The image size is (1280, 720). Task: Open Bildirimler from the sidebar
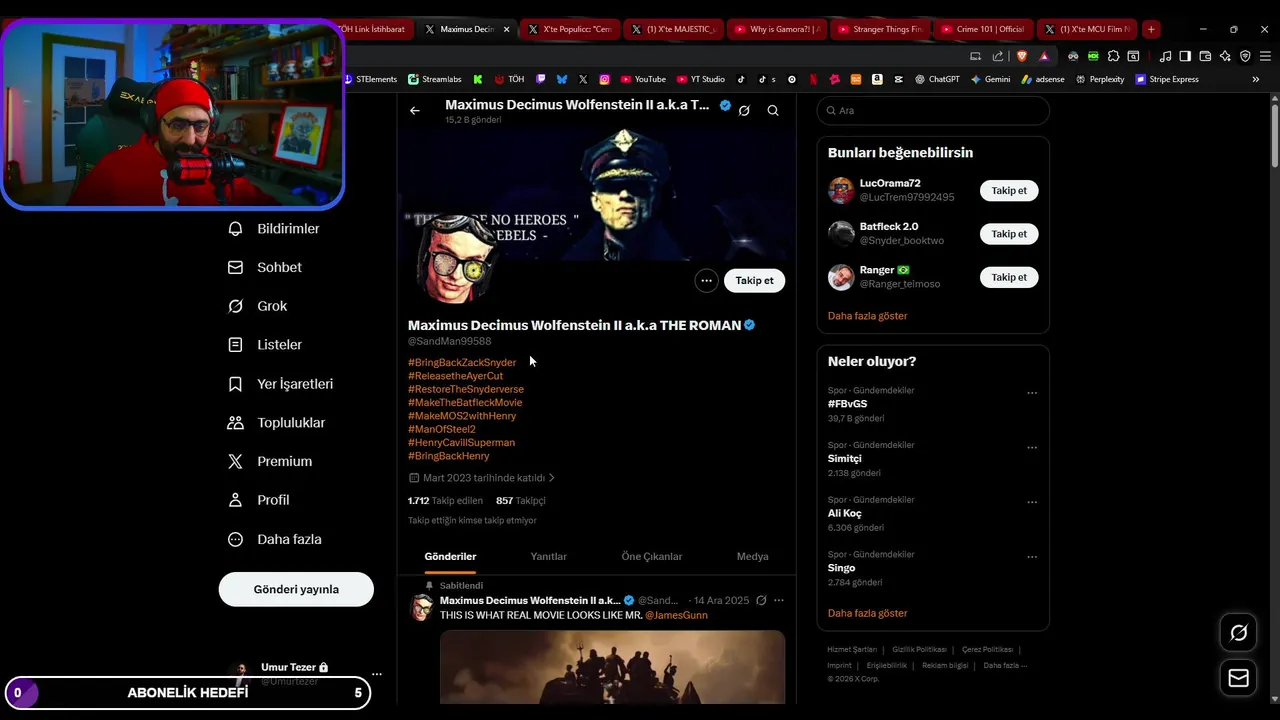274,229
